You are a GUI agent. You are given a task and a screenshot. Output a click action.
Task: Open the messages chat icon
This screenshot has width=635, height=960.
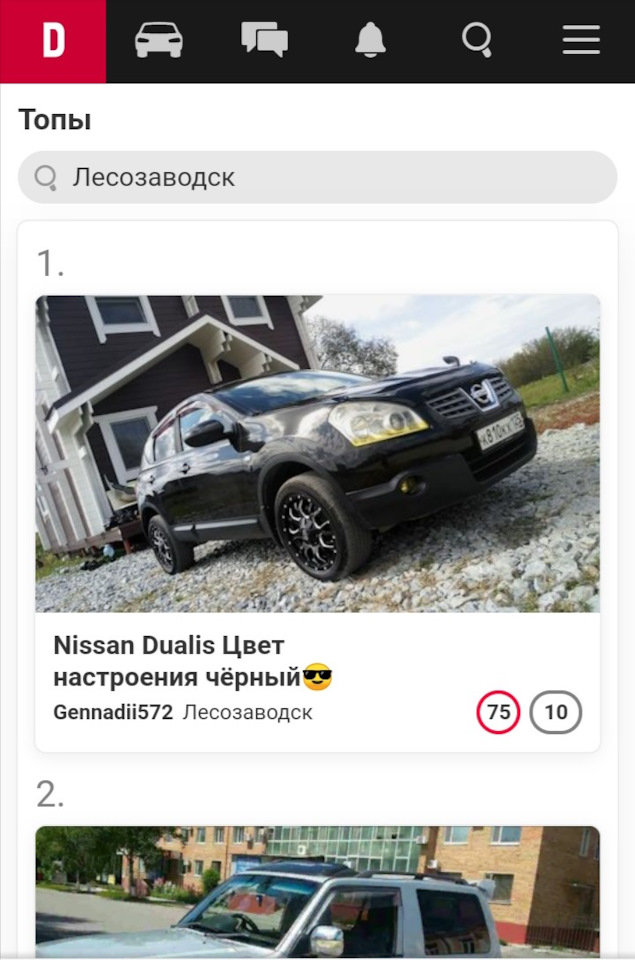point(265,40)
